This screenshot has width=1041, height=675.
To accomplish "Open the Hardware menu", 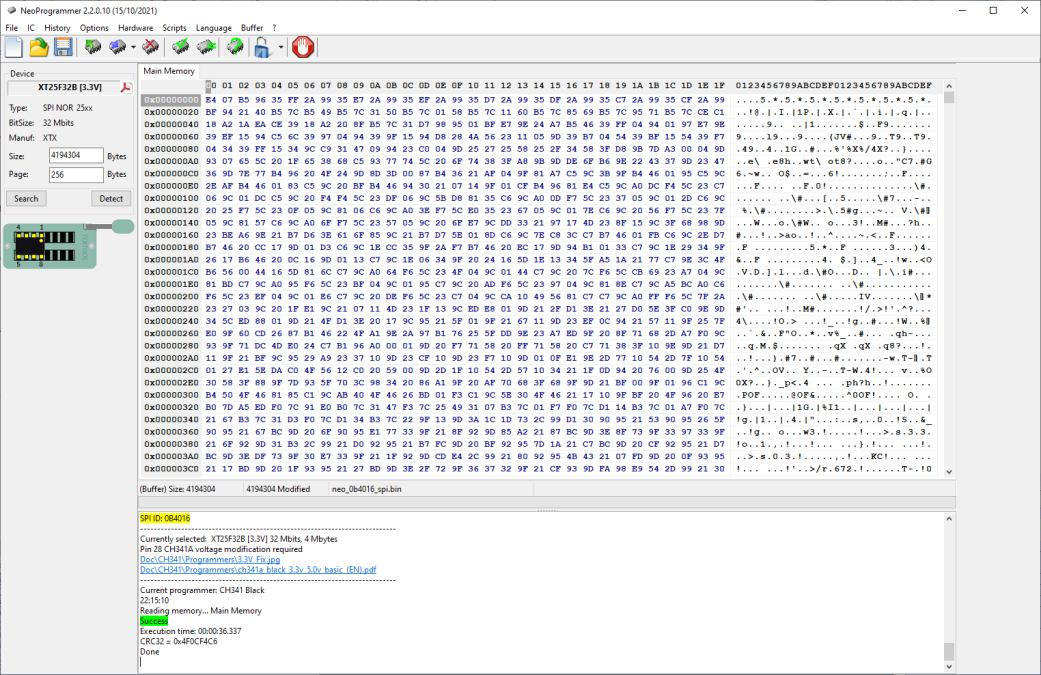I will pos(135,28).
